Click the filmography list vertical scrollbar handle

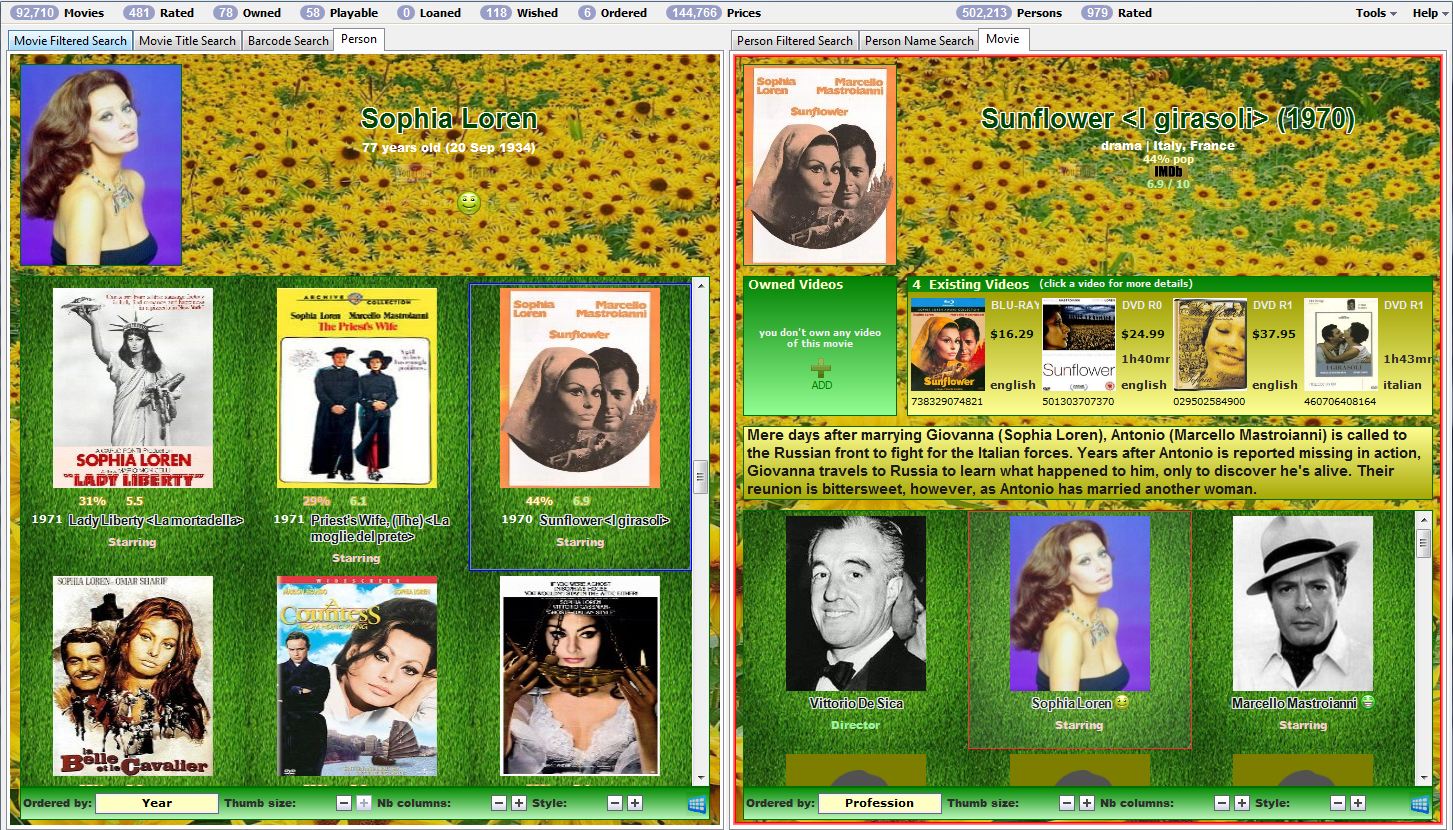(x=701, y=477)
